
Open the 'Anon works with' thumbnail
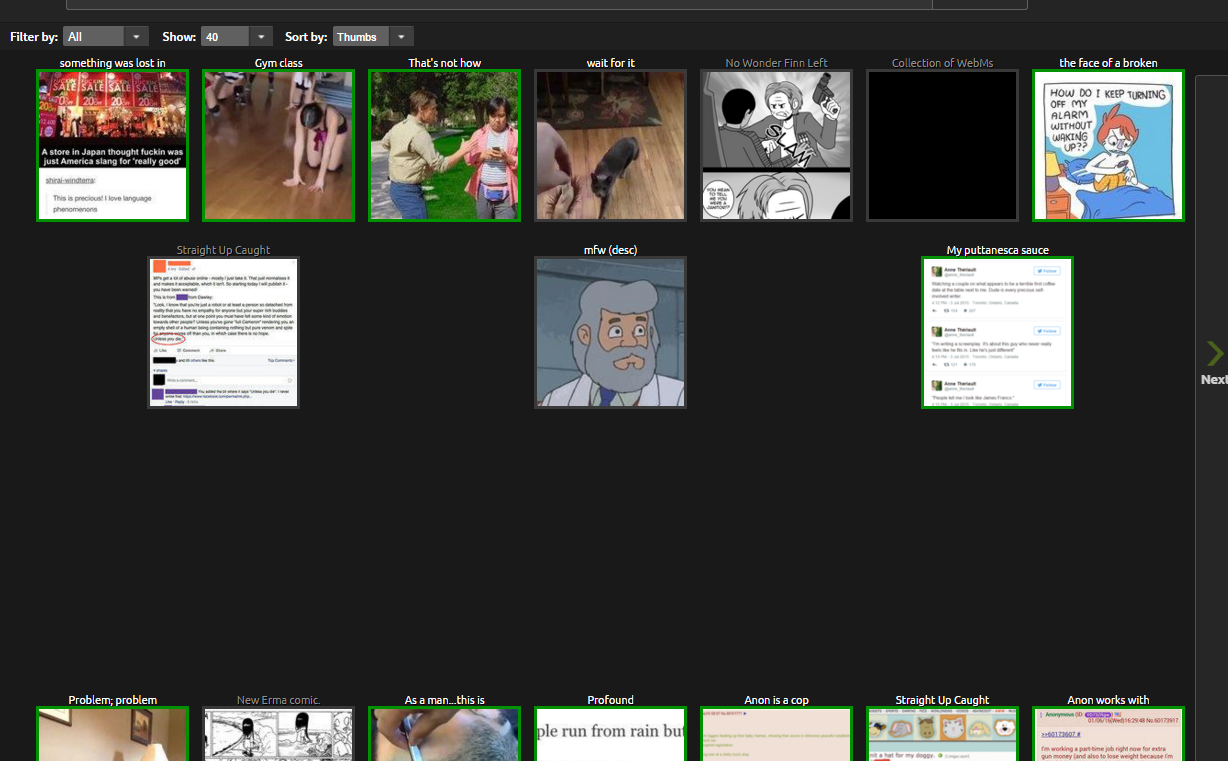(x=1108, y=734)
